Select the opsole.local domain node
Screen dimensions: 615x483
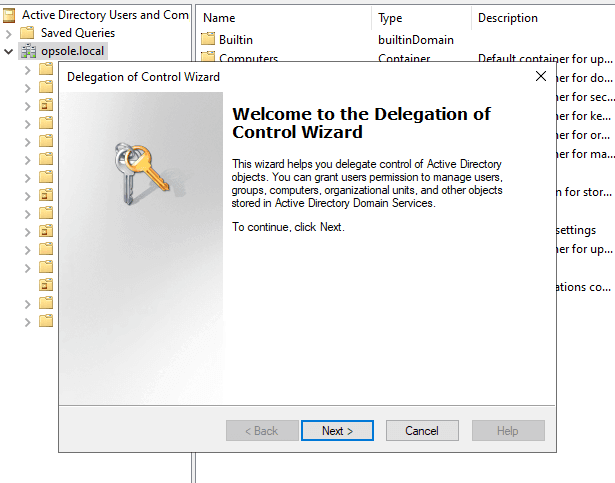coord(72,51)
